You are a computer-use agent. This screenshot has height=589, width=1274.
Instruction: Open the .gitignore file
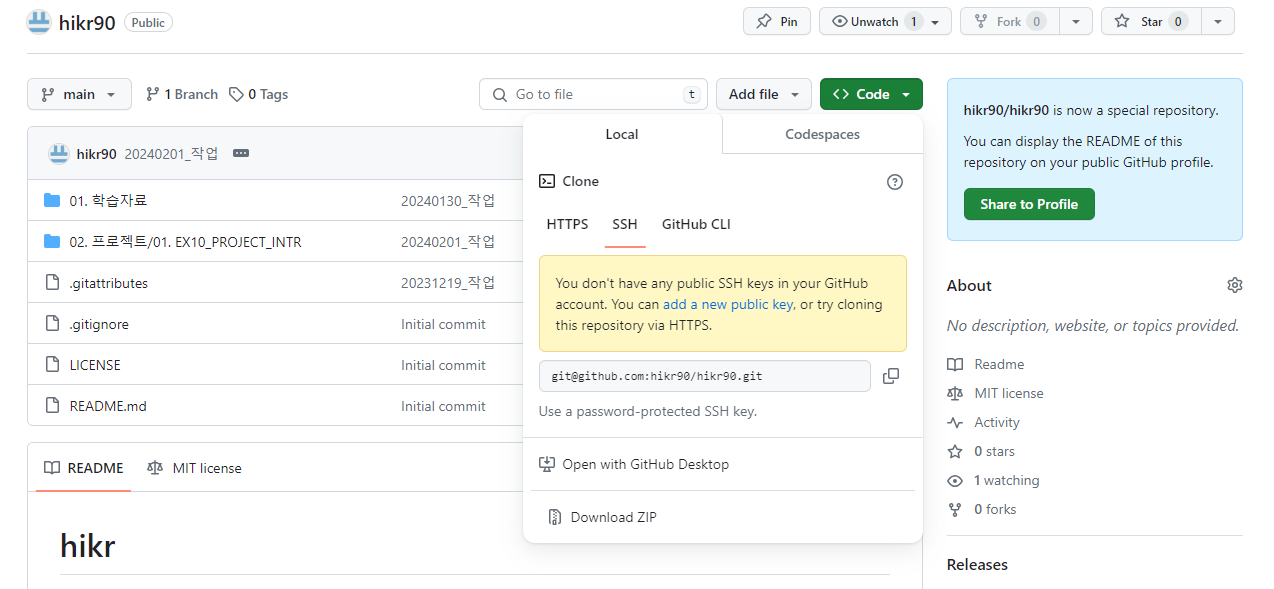click(99, 324)
